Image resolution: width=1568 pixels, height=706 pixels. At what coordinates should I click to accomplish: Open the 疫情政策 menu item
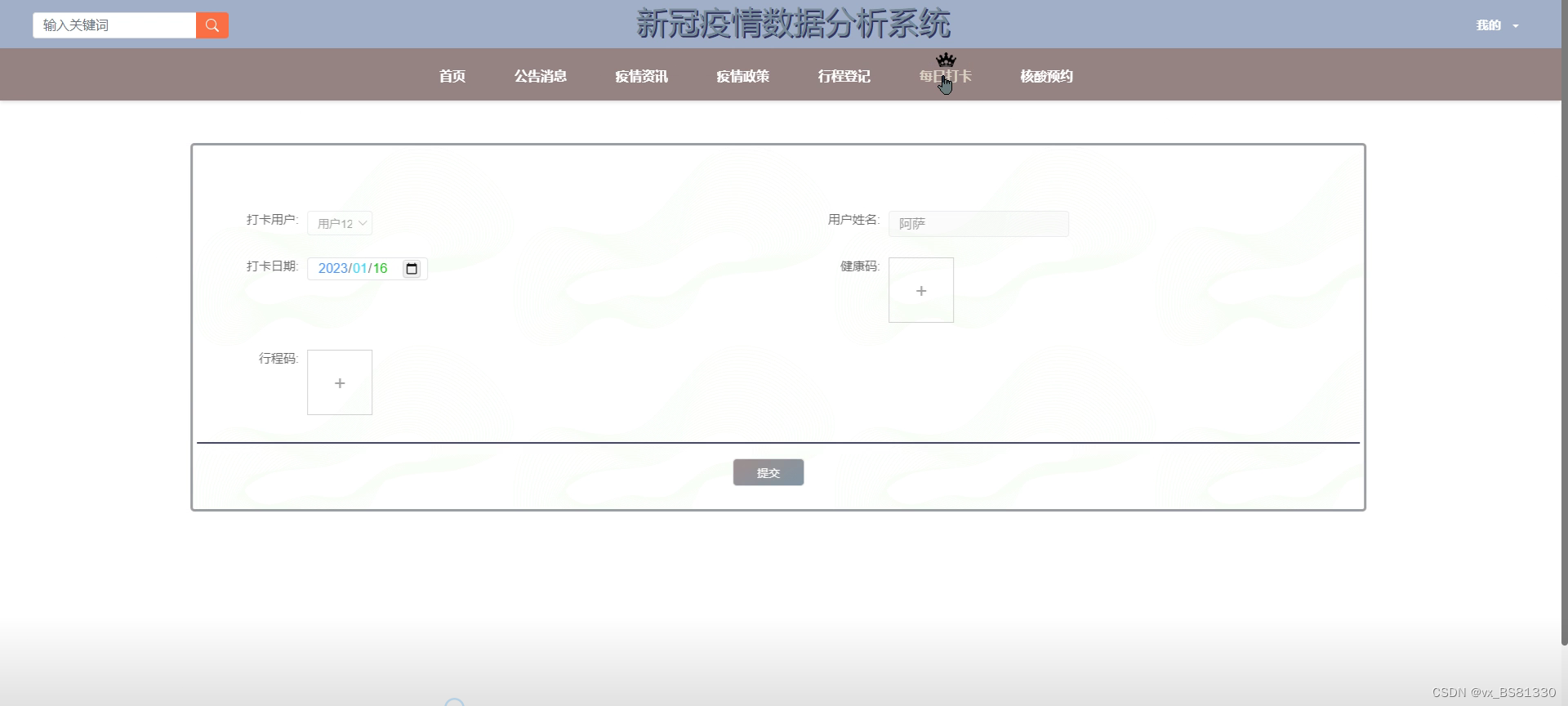pyautogui.click(x=743, y=76)
